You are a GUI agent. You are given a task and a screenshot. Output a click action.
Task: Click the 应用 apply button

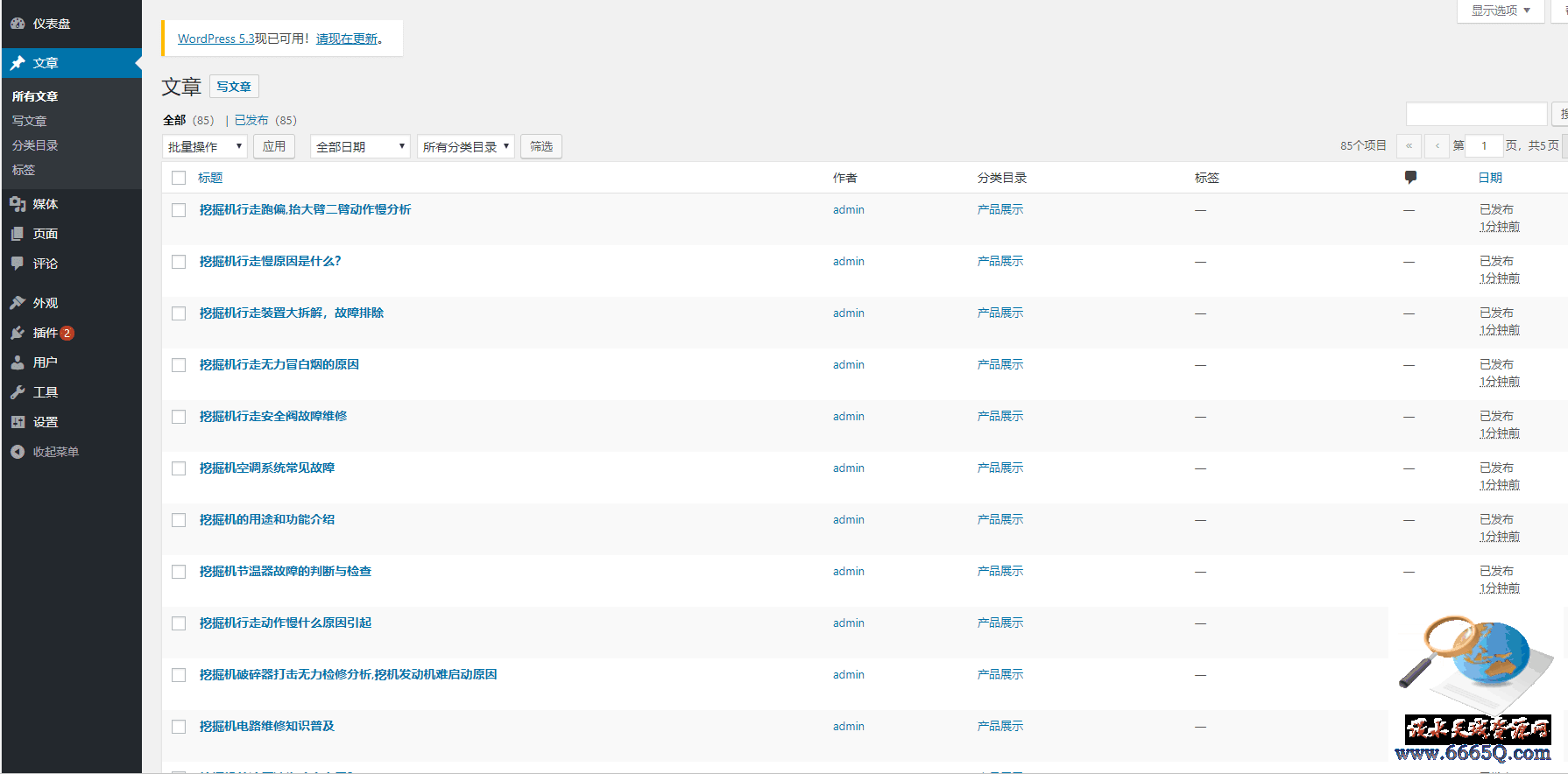coord(274,146)
